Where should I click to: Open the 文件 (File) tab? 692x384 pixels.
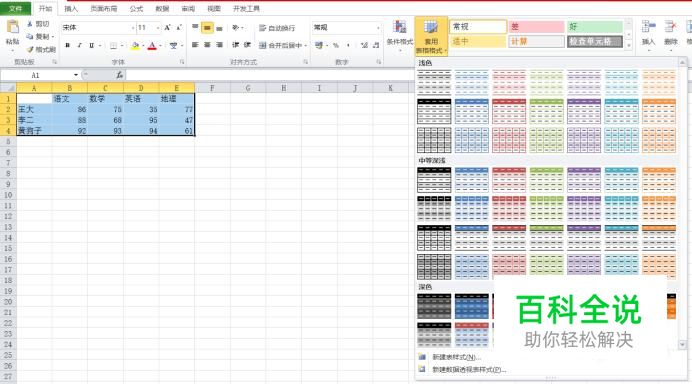point(15,8)
